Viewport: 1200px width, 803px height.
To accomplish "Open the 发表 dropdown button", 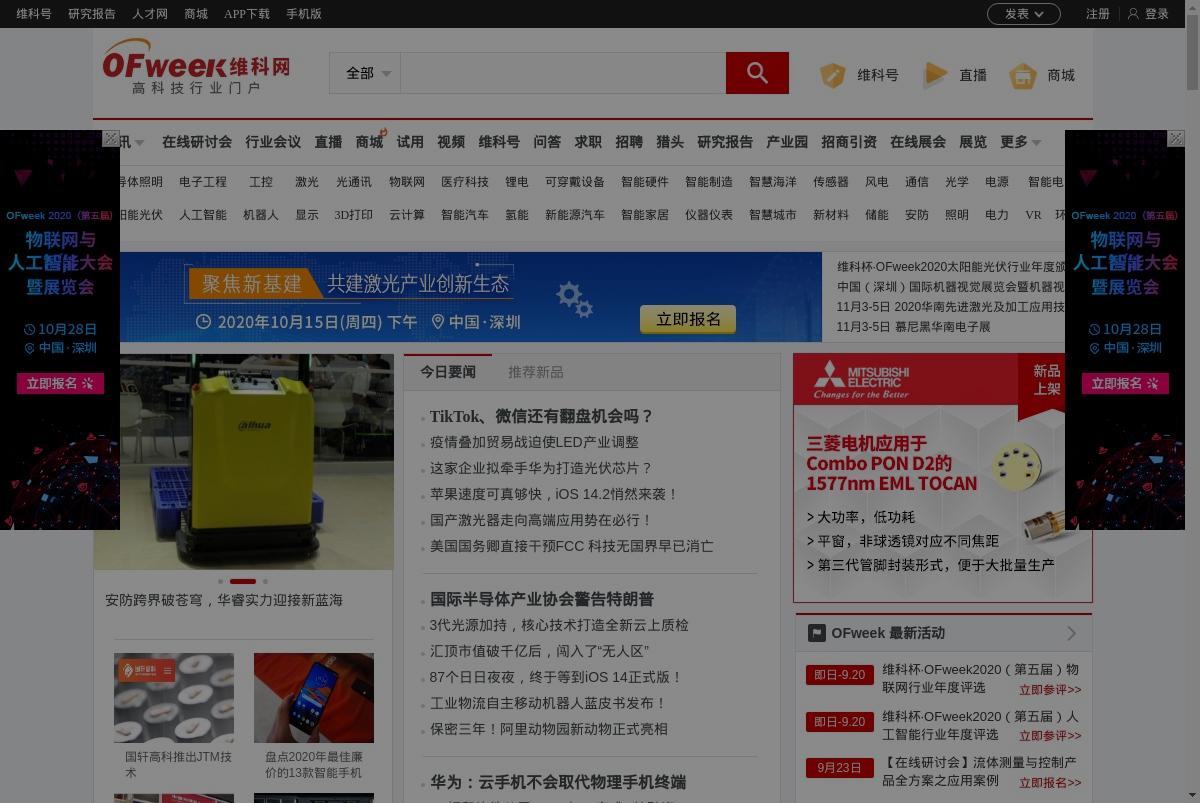I will tap(1024, 14).
